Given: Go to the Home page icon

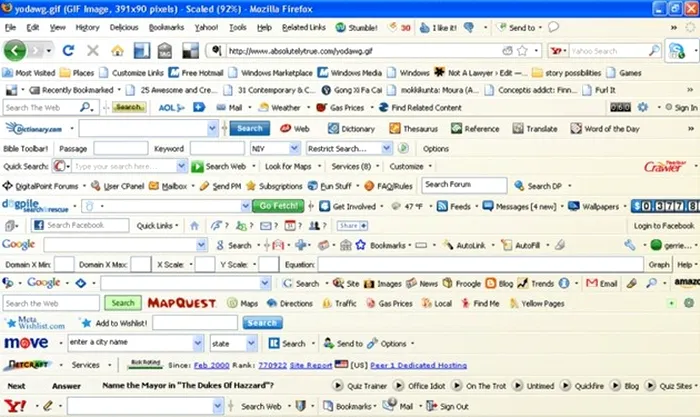Looking at the screenshot, I should [117, 50].
